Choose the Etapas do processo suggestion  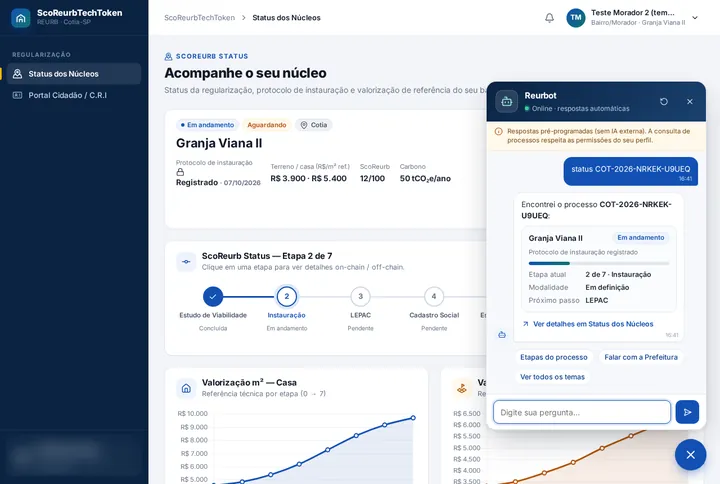[554, 357]
